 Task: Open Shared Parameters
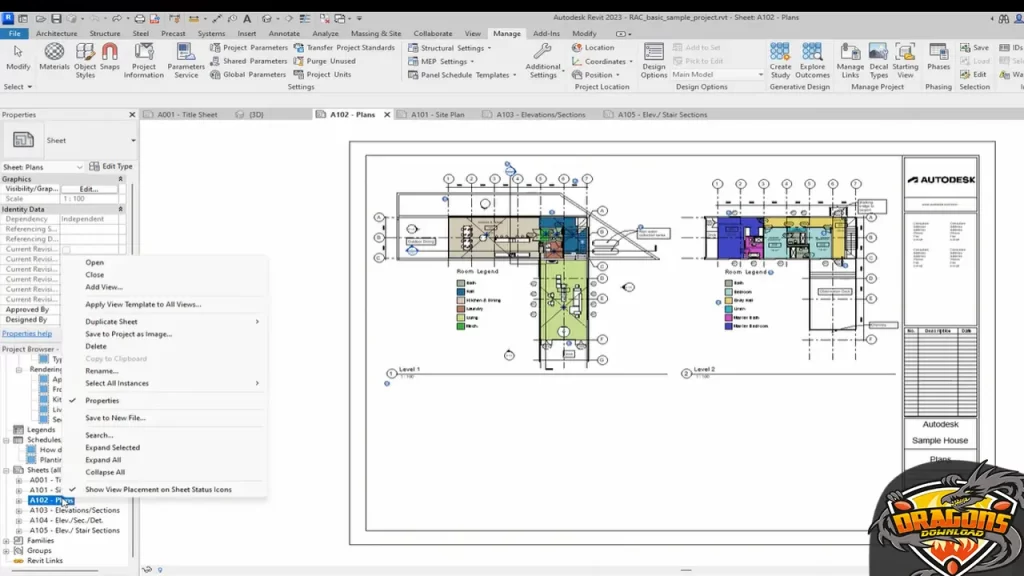[248, 61]
